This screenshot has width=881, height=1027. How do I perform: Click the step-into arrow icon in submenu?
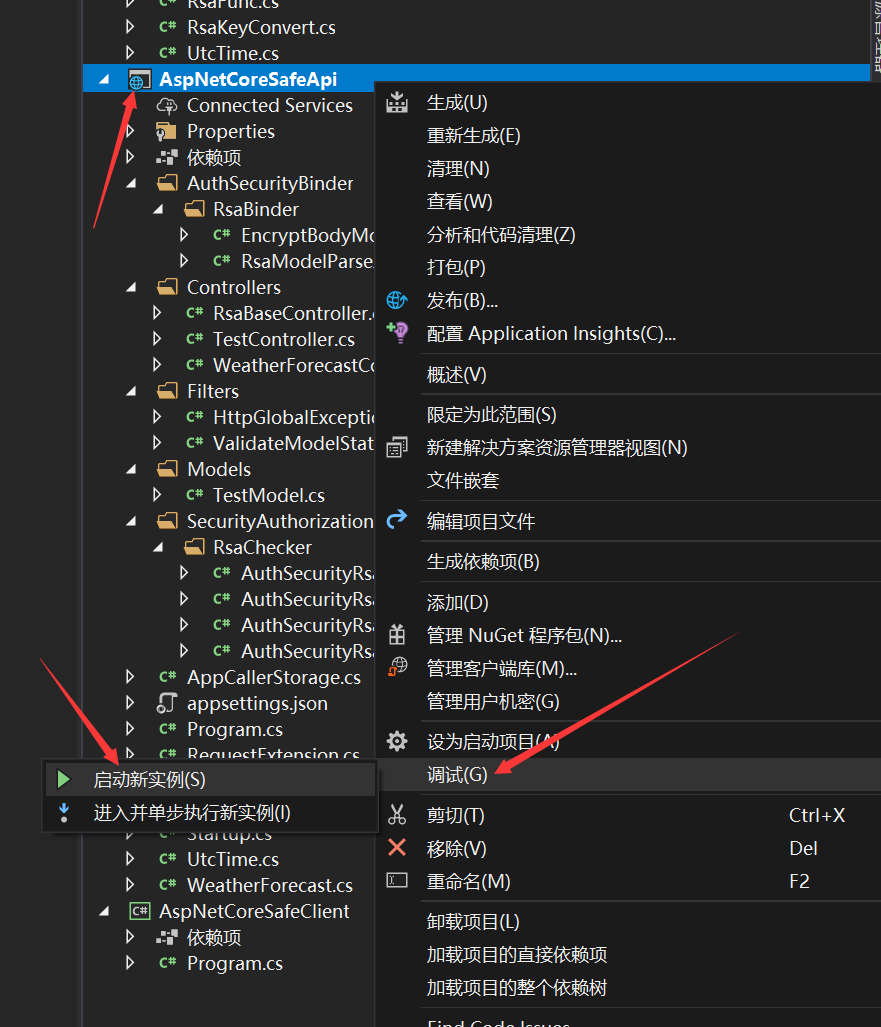pyautogui.click(x=64, y=812)
